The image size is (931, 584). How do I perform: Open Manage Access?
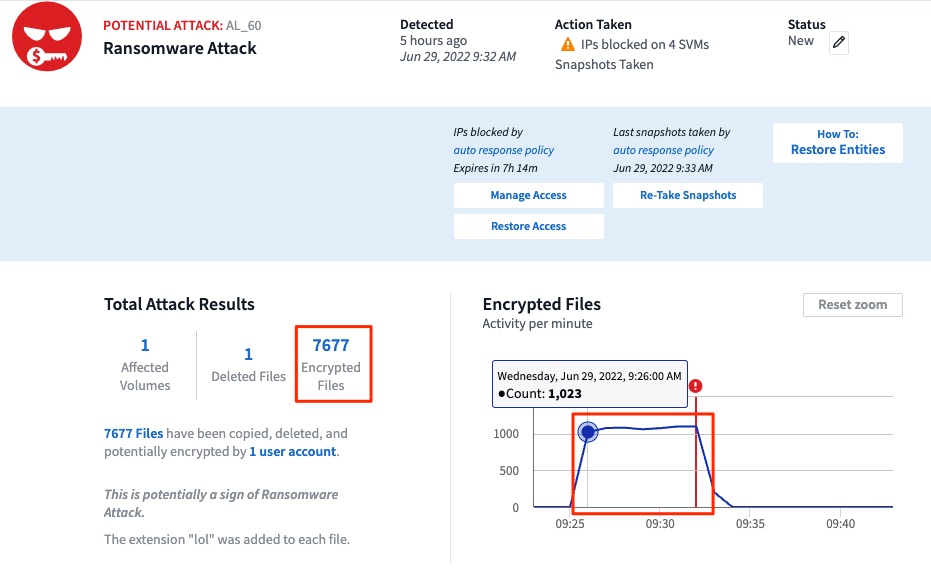click(528, 195)
